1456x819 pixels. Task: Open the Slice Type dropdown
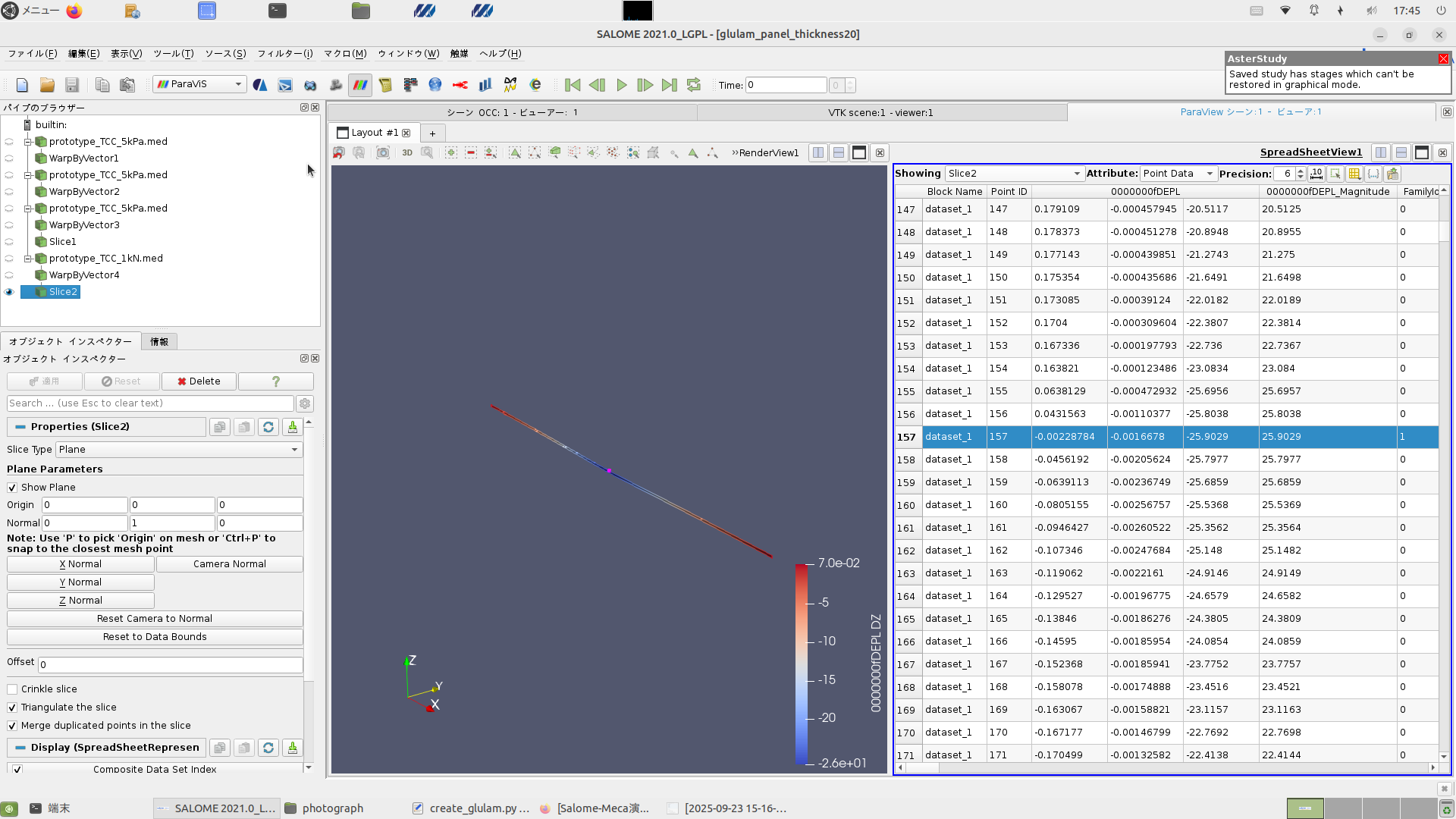179,450
